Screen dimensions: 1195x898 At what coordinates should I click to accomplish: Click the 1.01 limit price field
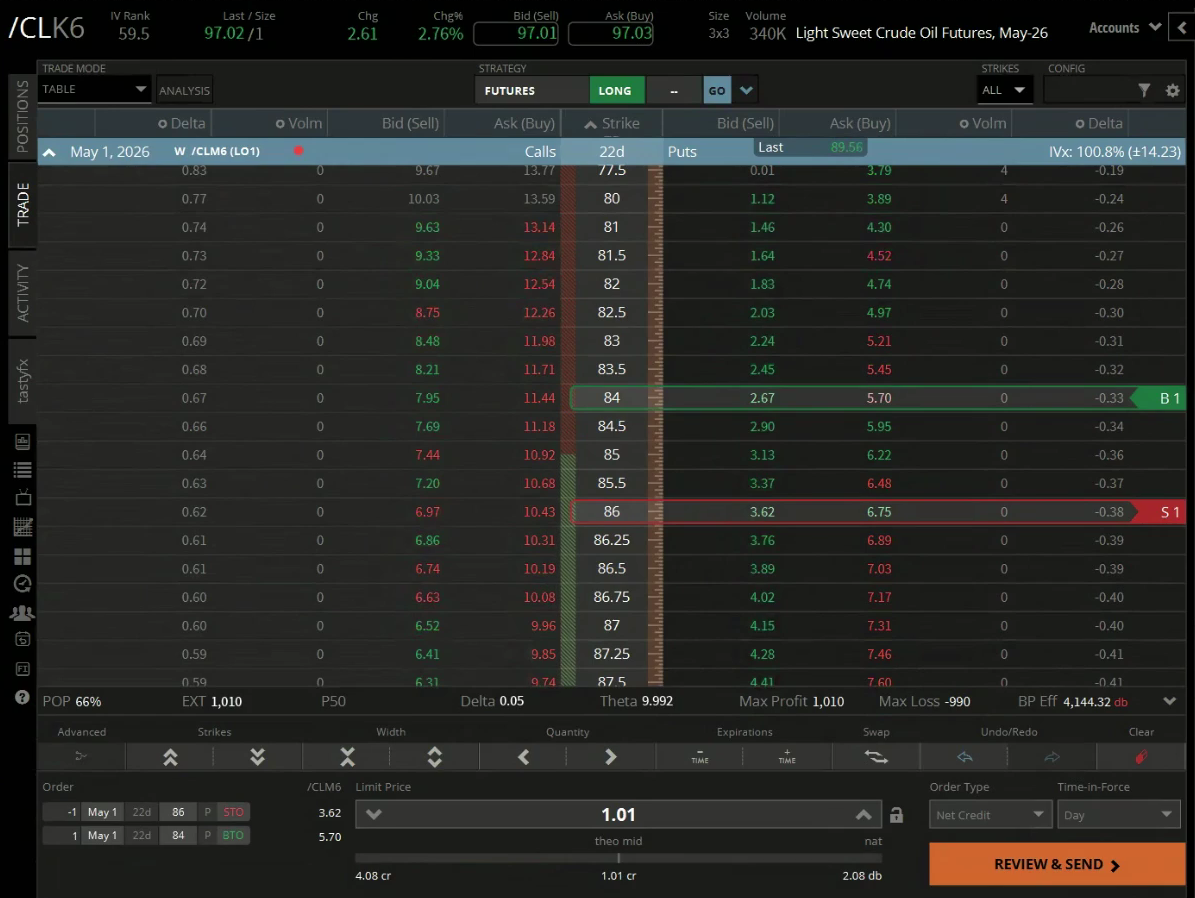point(618,815)
